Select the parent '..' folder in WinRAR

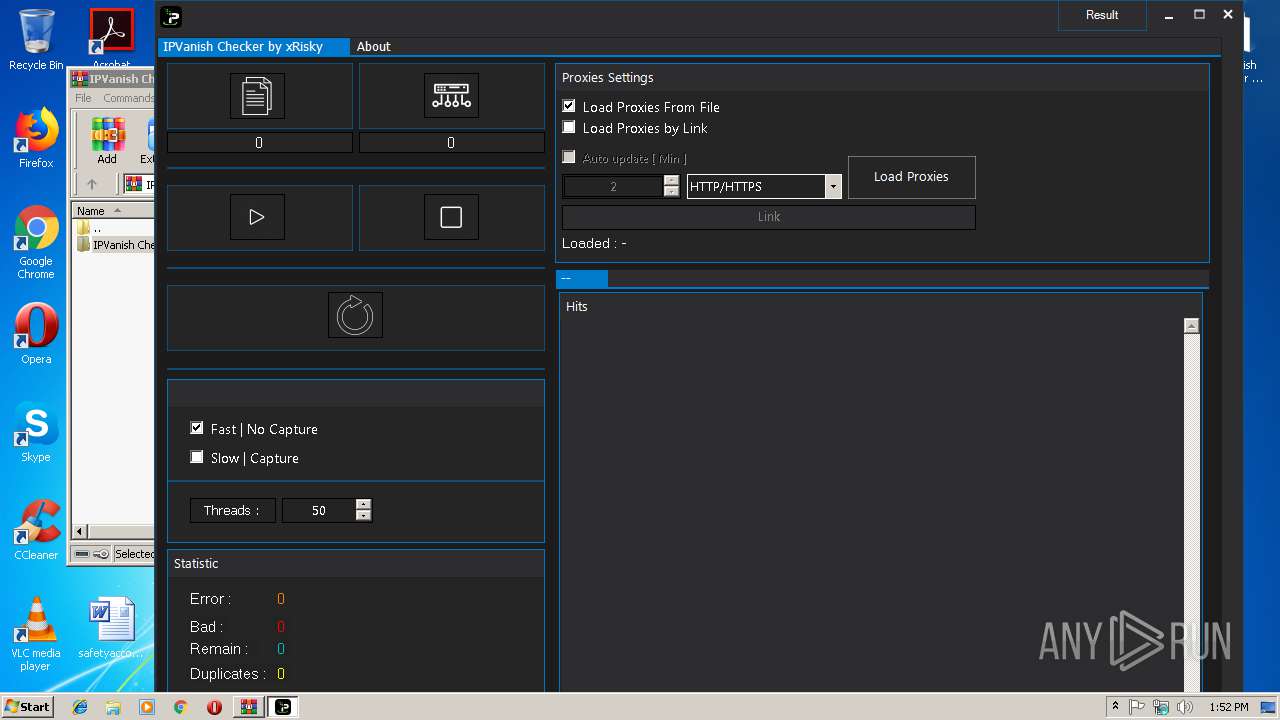pos(90,228)
